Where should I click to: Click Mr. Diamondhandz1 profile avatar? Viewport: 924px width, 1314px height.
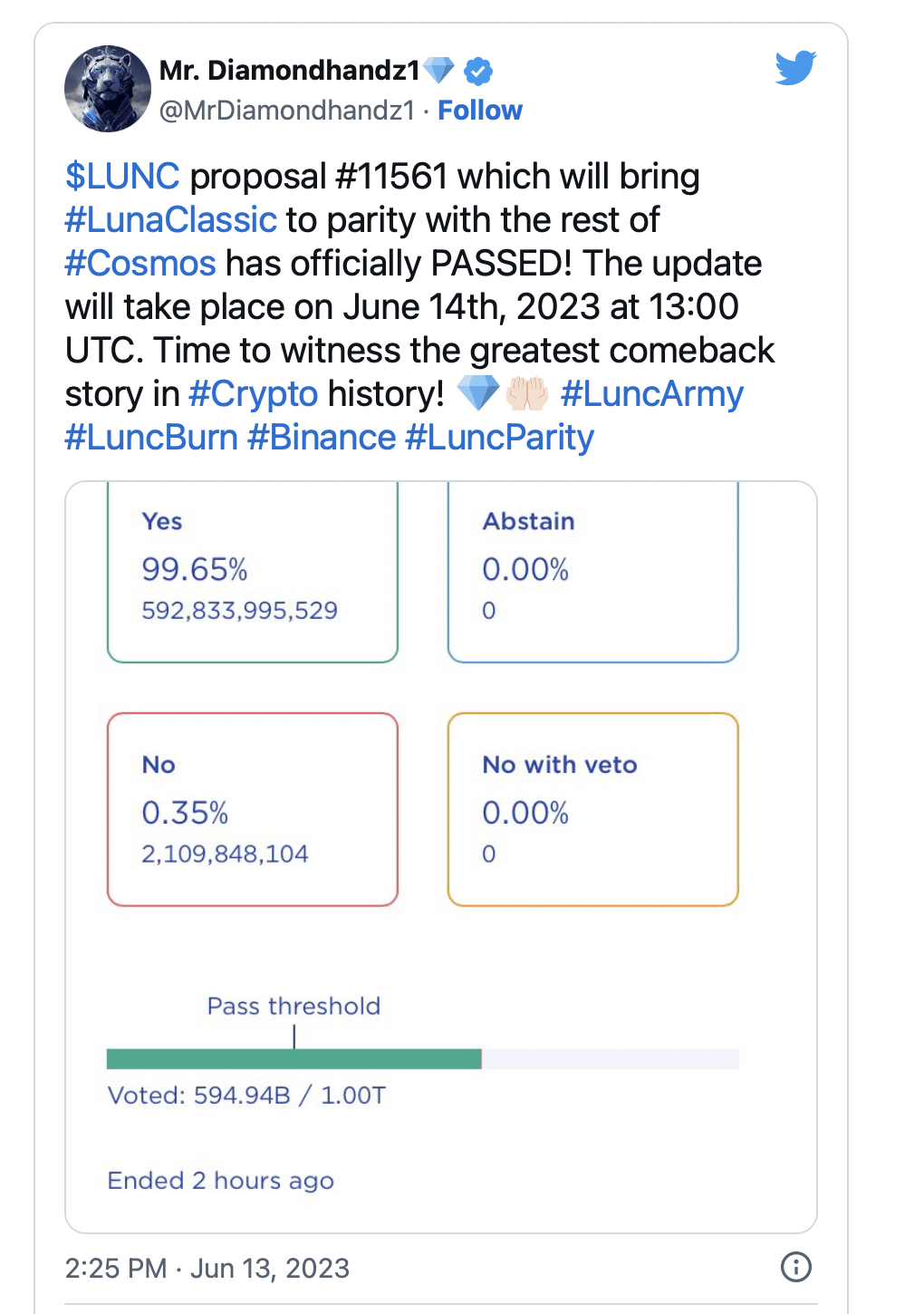(x=108, y=89)
